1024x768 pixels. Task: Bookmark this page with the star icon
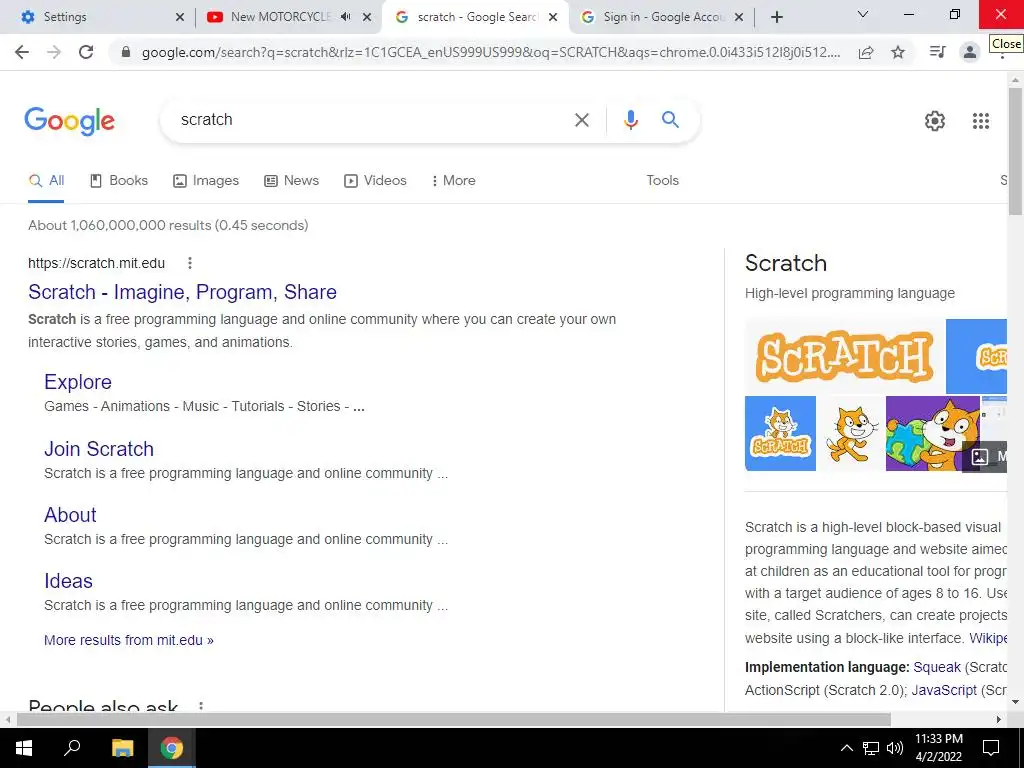(x=898, y=52)
